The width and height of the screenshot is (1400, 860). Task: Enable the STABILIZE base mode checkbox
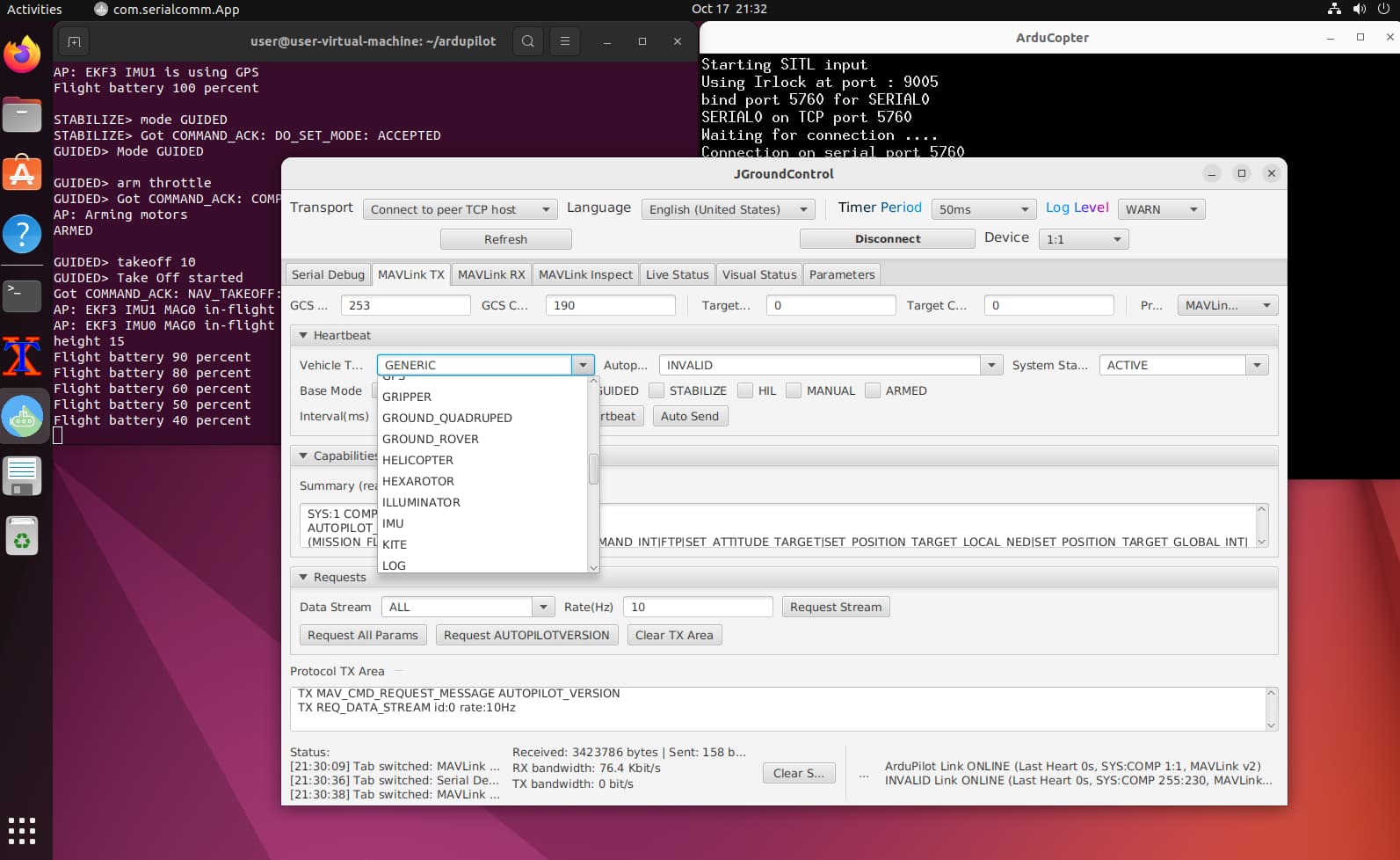pyautogui.click(x=656, y=391)
